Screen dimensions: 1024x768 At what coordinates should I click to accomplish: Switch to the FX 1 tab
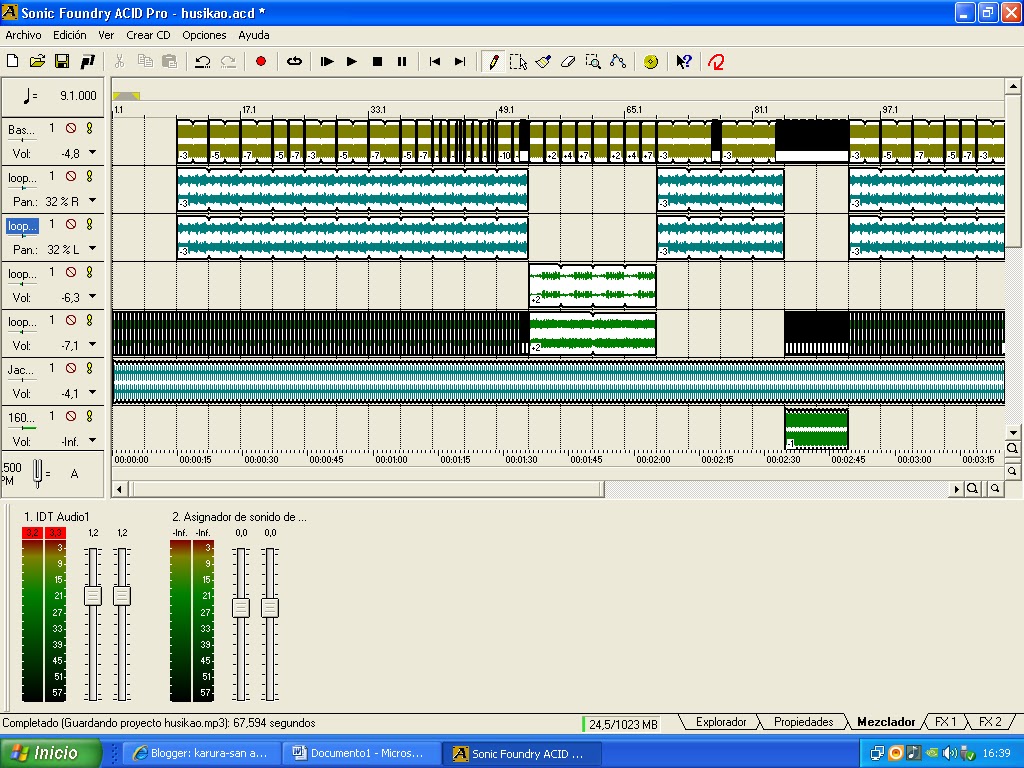coord(945,722)
